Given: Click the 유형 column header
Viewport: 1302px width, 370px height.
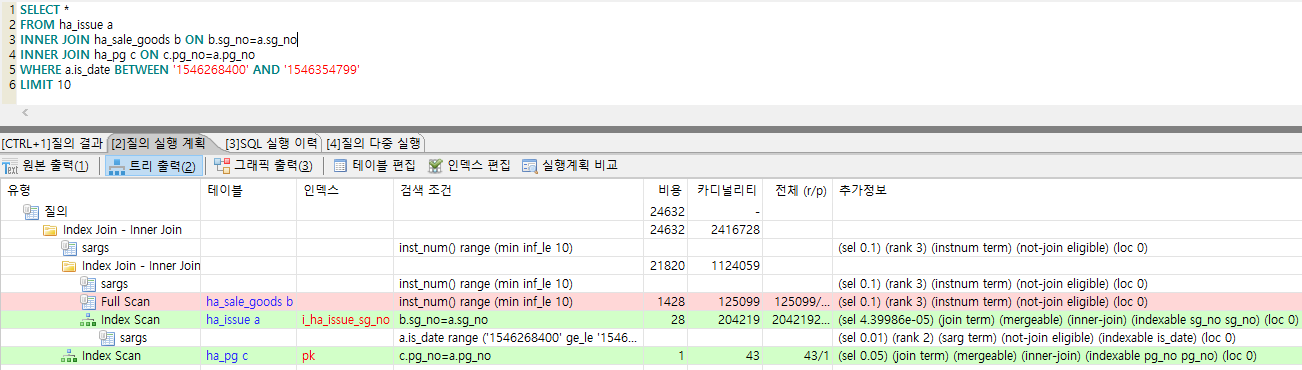Looking at the screenshot, I should [x=100, y=190].
